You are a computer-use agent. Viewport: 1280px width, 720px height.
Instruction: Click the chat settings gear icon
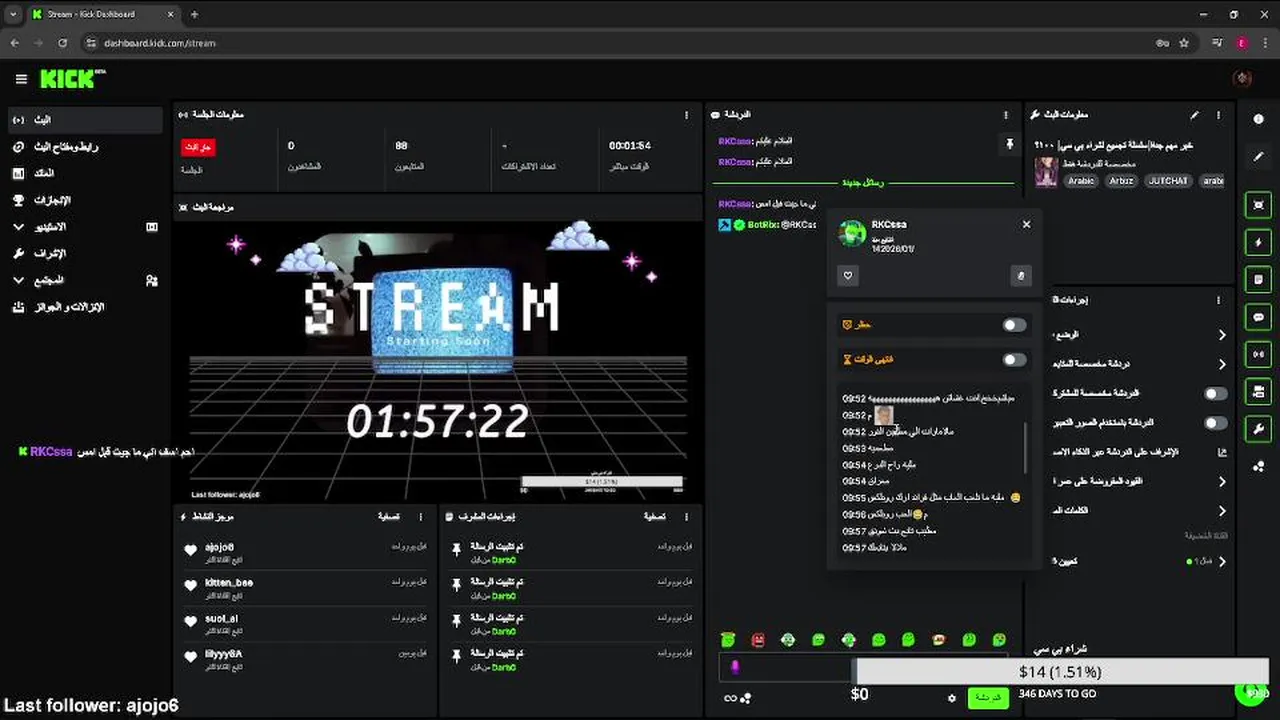point(951,698)
